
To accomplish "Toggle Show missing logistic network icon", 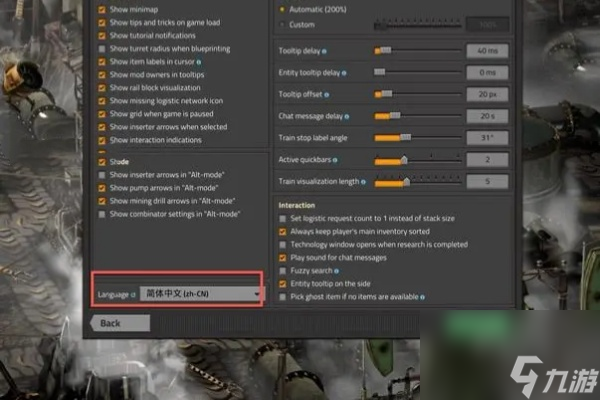I will 102,101.
